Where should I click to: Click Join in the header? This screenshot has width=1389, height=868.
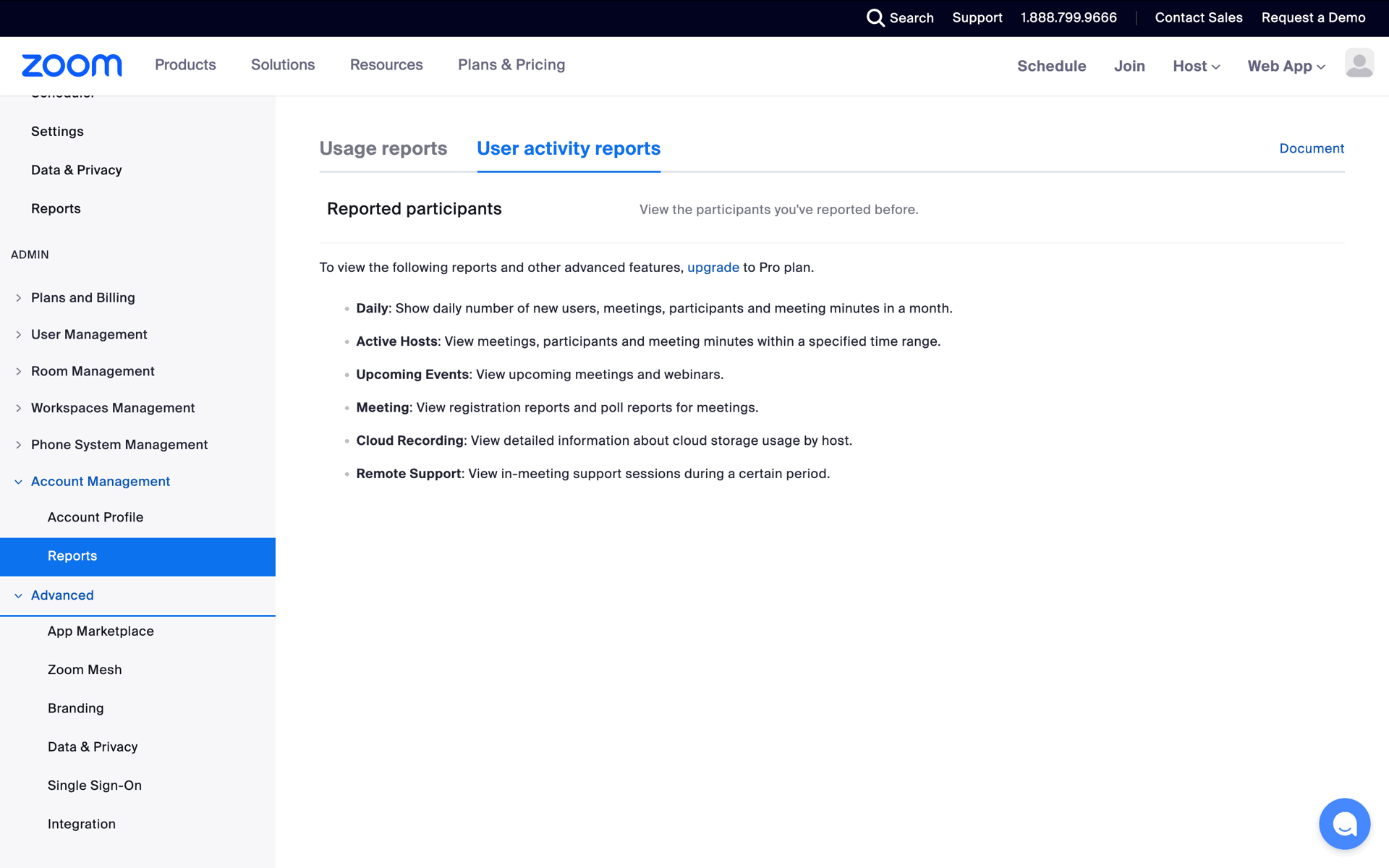tap(1129, 66)
